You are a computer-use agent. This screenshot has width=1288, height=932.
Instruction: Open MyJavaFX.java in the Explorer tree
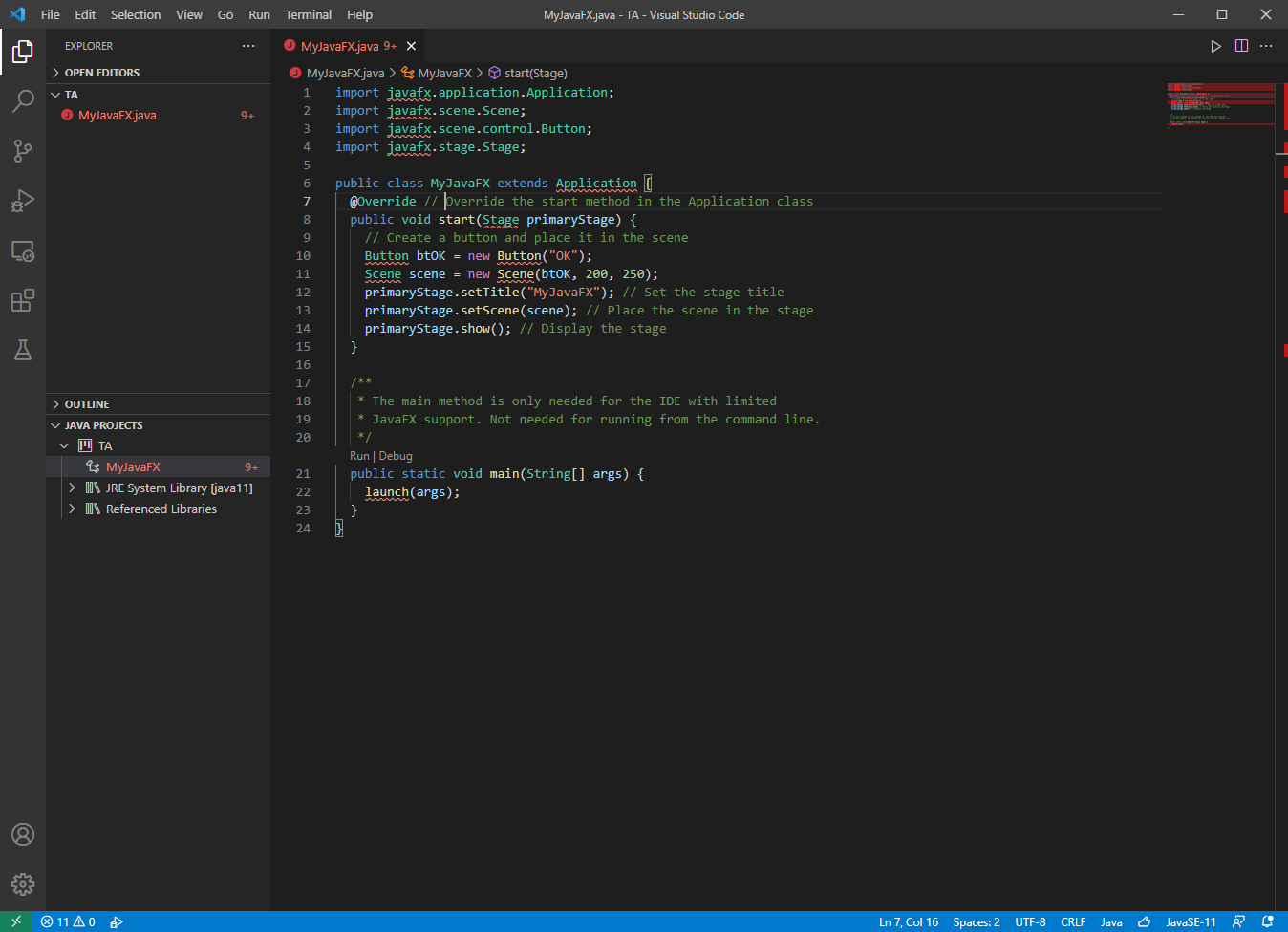pyautogui.click(x=159, y=116)
